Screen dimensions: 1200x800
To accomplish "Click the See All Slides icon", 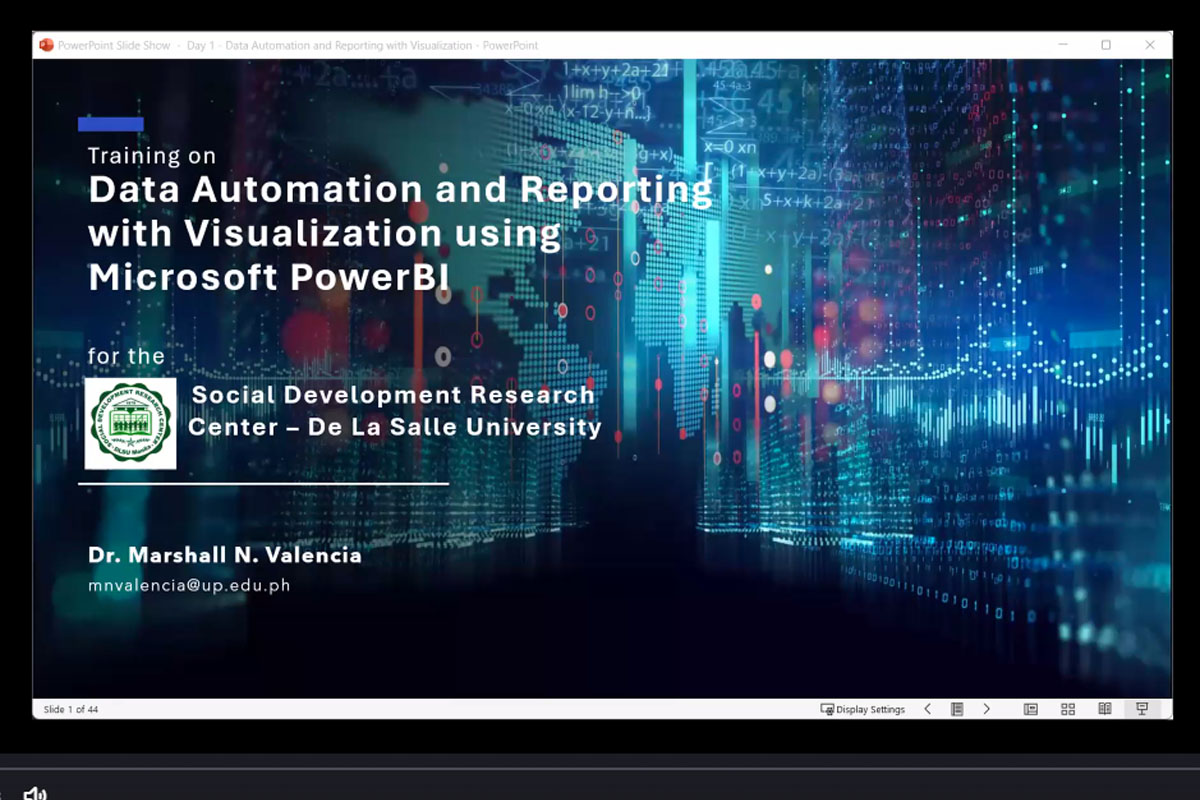I will click(957, 709).
